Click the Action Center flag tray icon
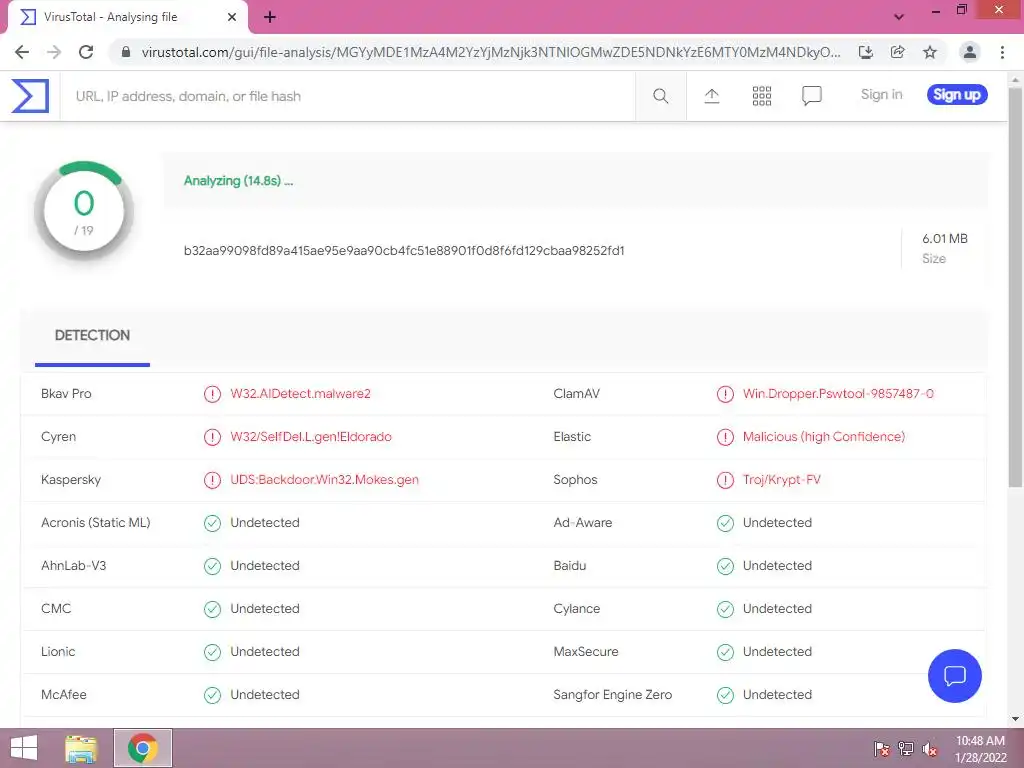 coord(882,749)
